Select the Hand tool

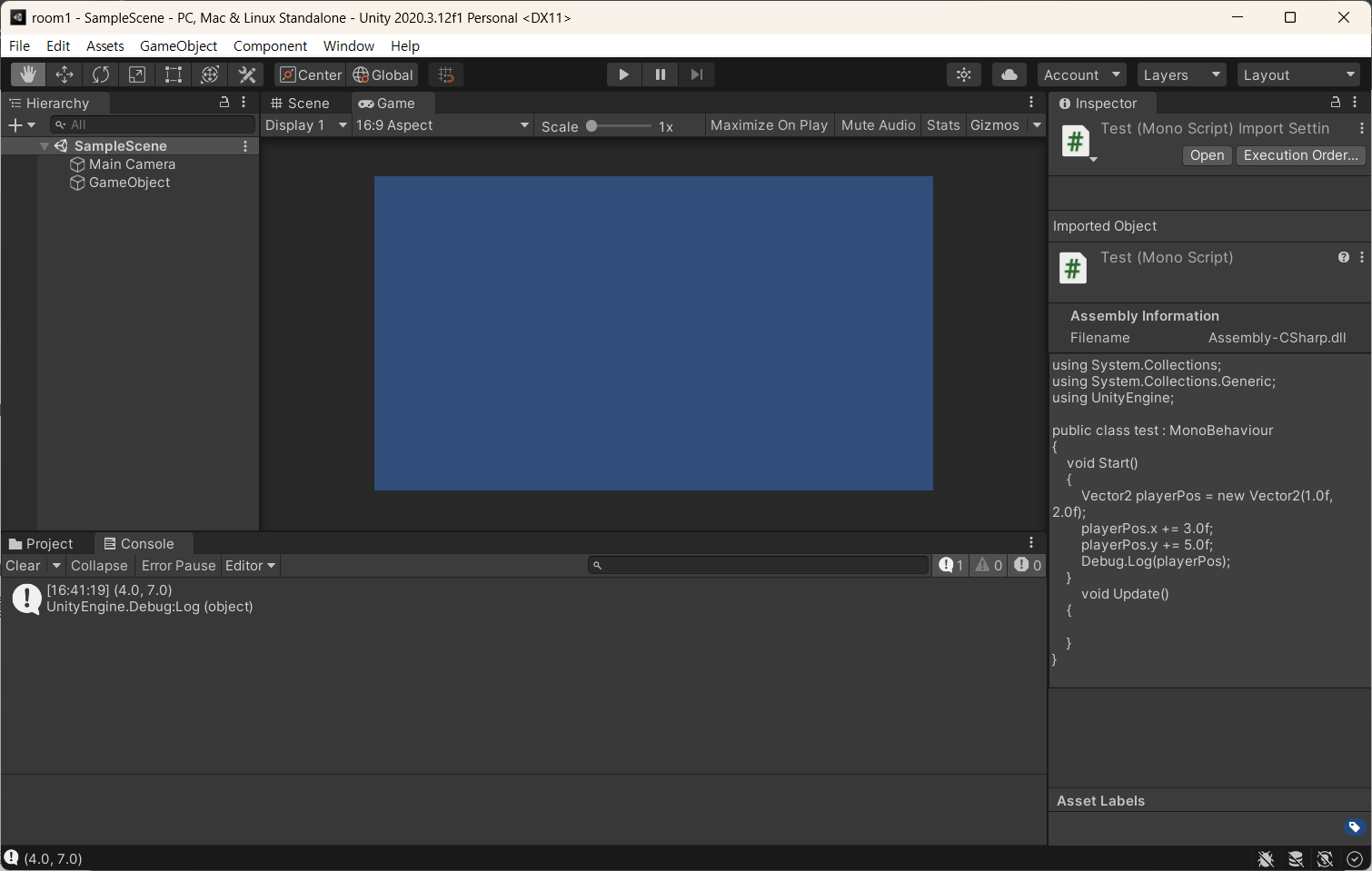coord(28,74)
